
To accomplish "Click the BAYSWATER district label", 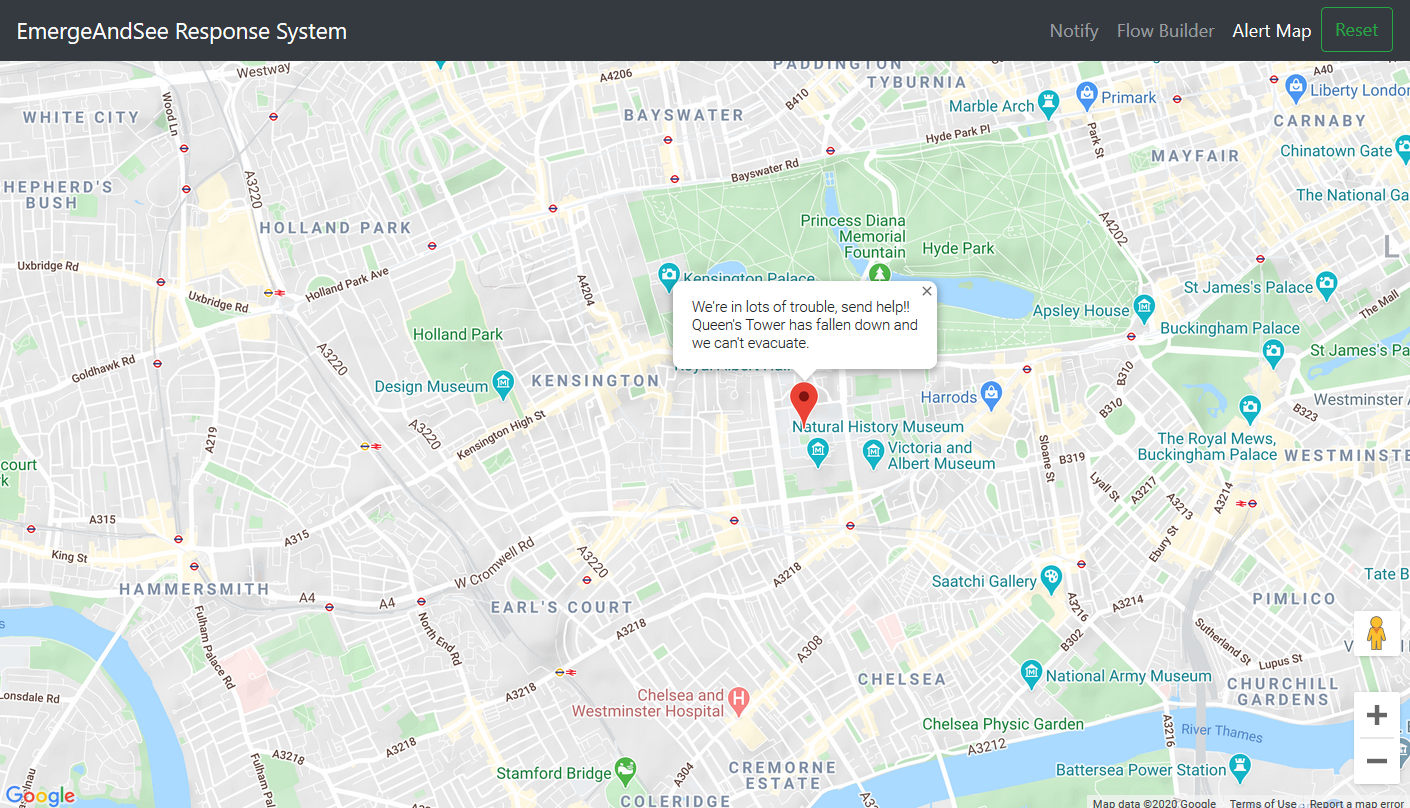I will pyautogui.click(x=684, y=115).
